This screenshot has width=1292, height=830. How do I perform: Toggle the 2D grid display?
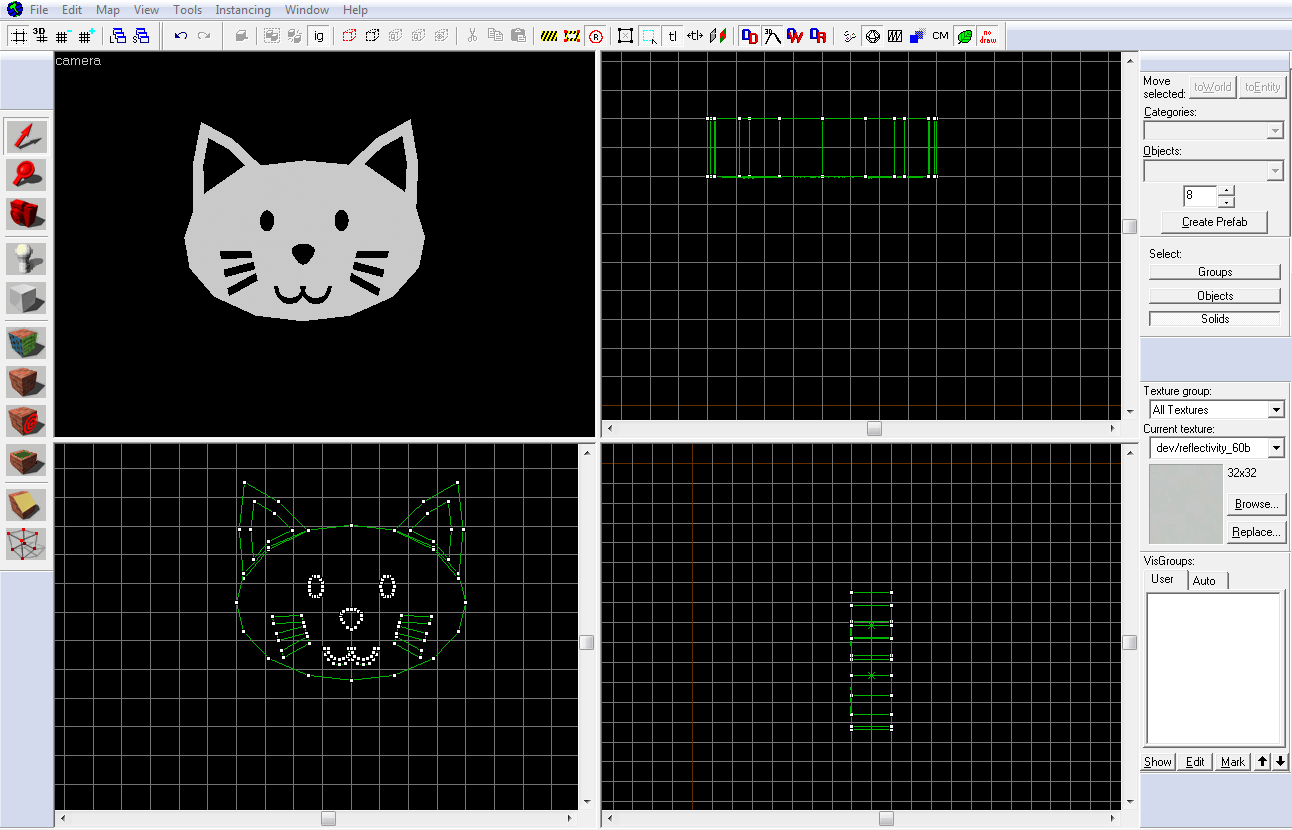point(18,36)
